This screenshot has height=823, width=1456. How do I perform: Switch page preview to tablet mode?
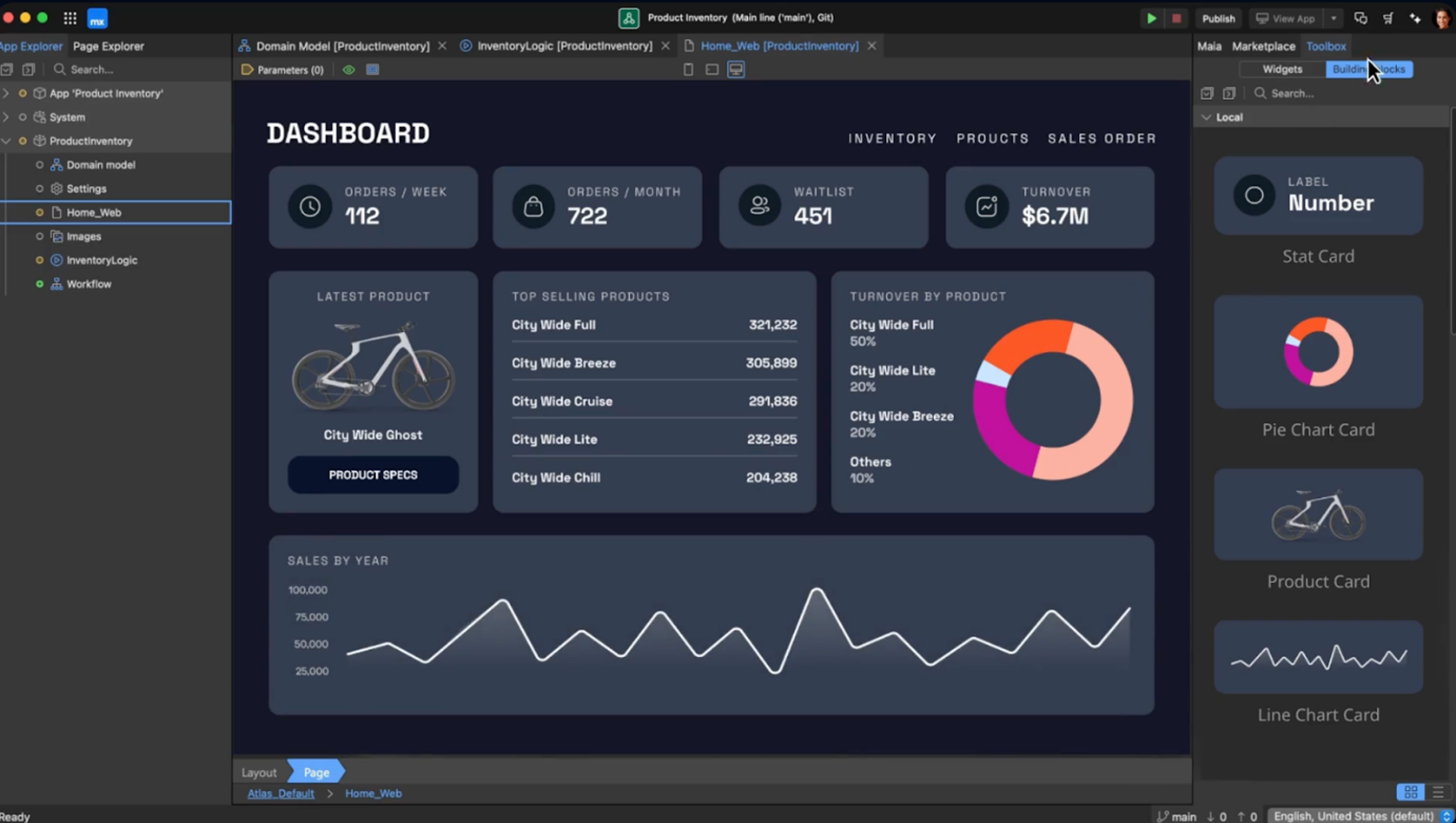712,69
